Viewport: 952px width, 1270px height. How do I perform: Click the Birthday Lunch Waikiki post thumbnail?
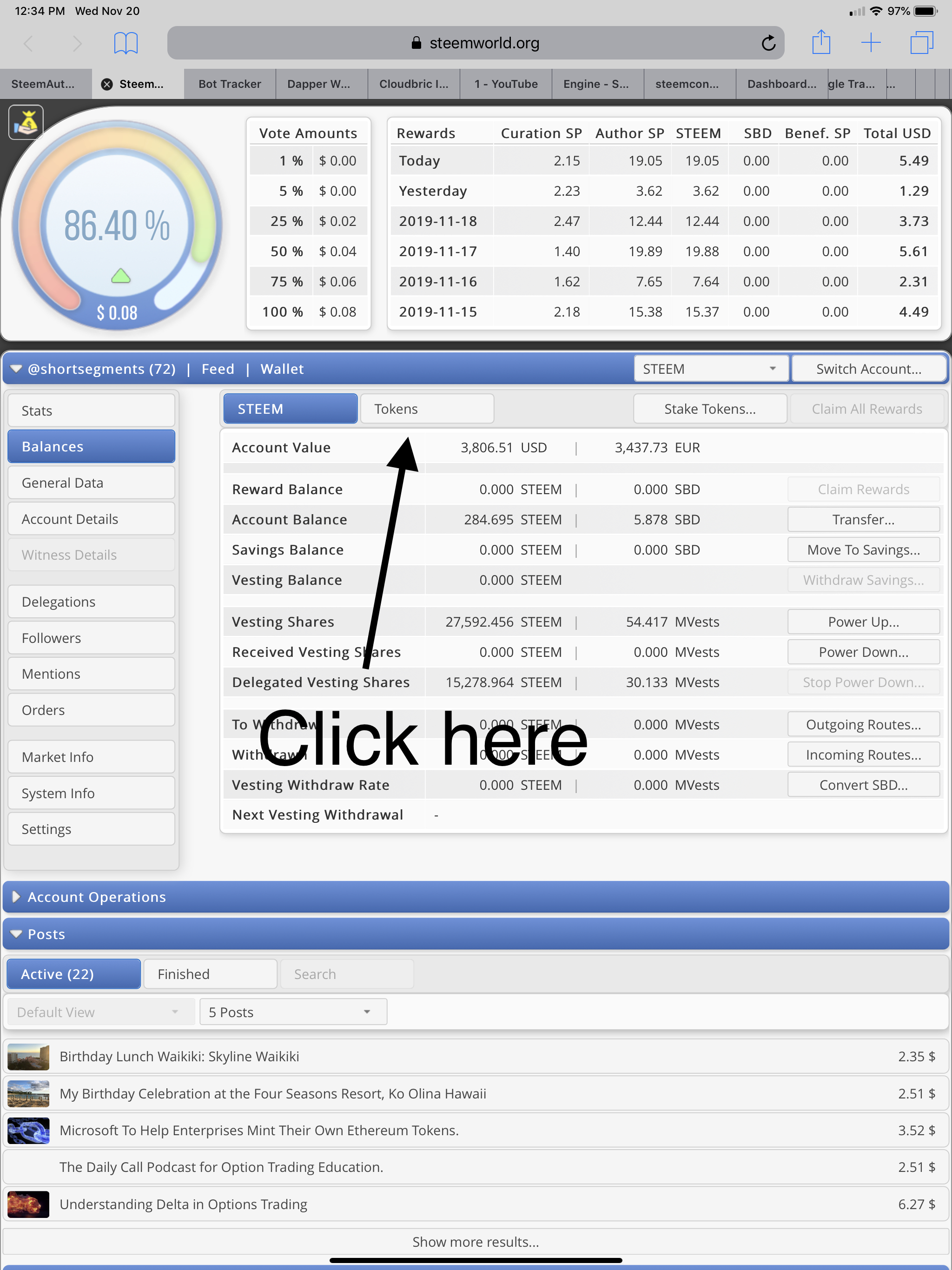point(28,1057)
